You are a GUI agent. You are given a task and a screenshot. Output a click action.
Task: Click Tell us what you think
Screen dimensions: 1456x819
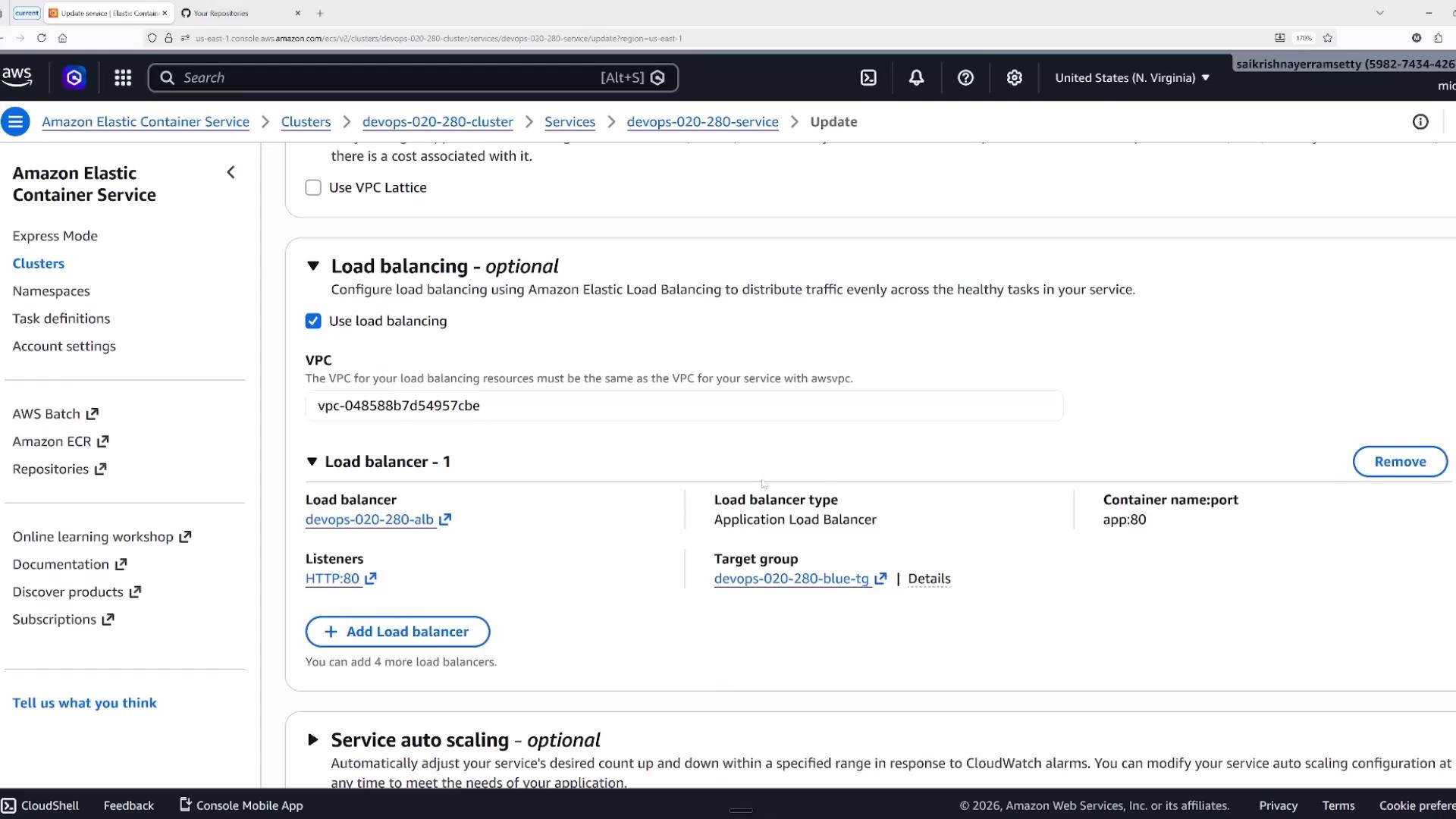[85, 703]
